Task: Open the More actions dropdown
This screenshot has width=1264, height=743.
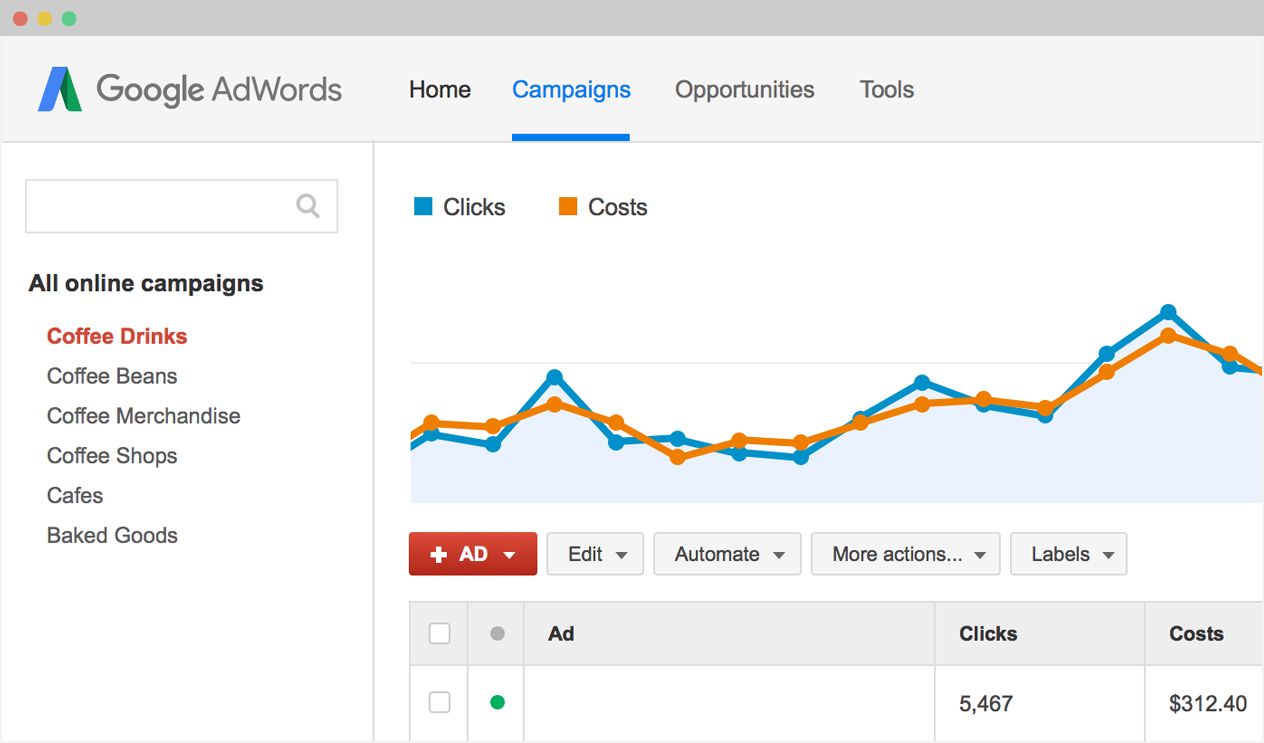Action: [905, 553]
